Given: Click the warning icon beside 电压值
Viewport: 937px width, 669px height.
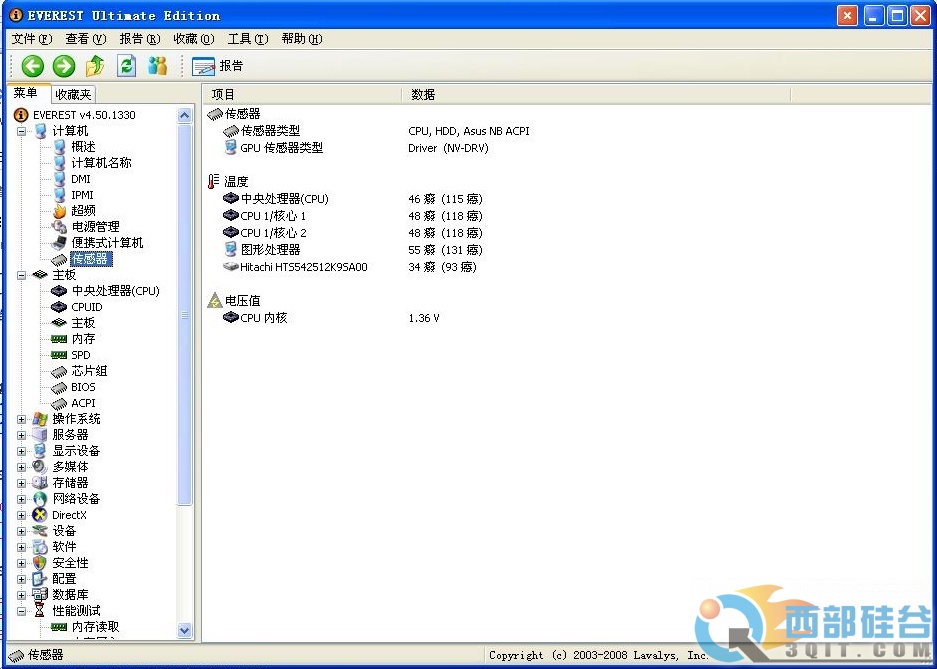Looking at the screenshot, I should 215,300.
